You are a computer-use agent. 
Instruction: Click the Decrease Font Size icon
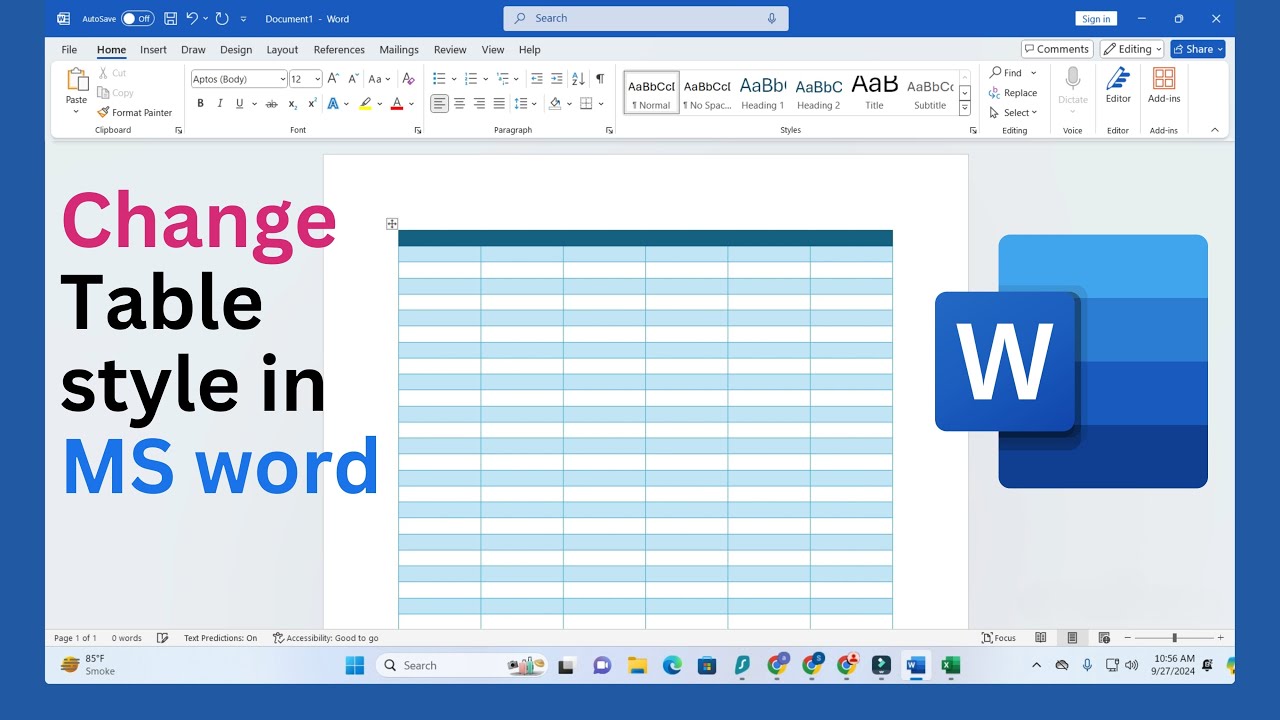pos(353,78)
